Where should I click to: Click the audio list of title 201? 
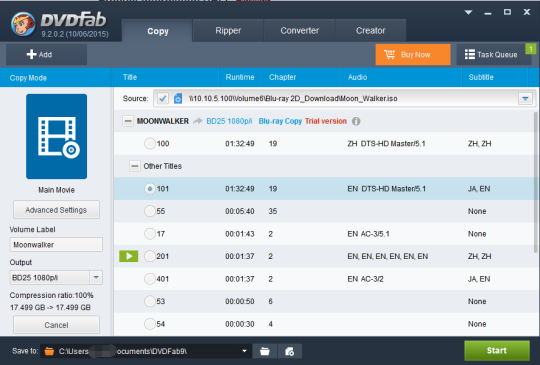tap(387, 256)
